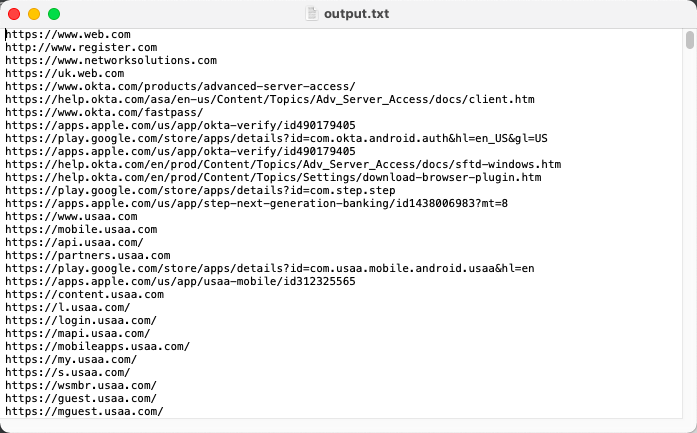697x433 pixels.
Task: Click the help.okta.com client.htm URL
Action: [270, 100]
